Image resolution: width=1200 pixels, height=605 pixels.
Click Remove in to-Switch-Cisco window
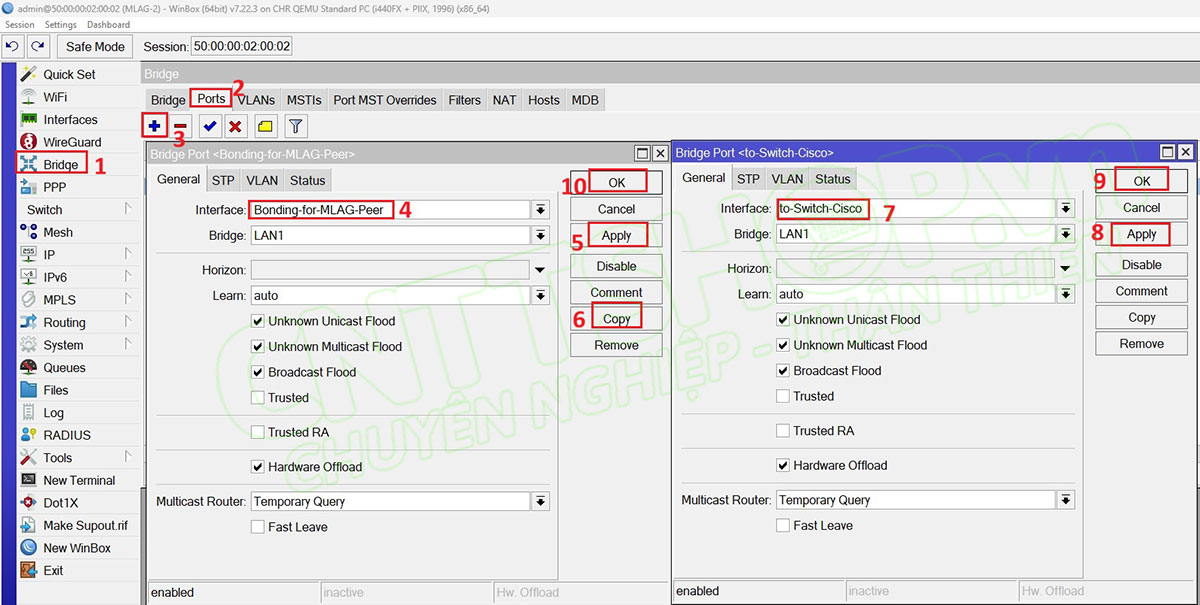(x=1141, y=343)
